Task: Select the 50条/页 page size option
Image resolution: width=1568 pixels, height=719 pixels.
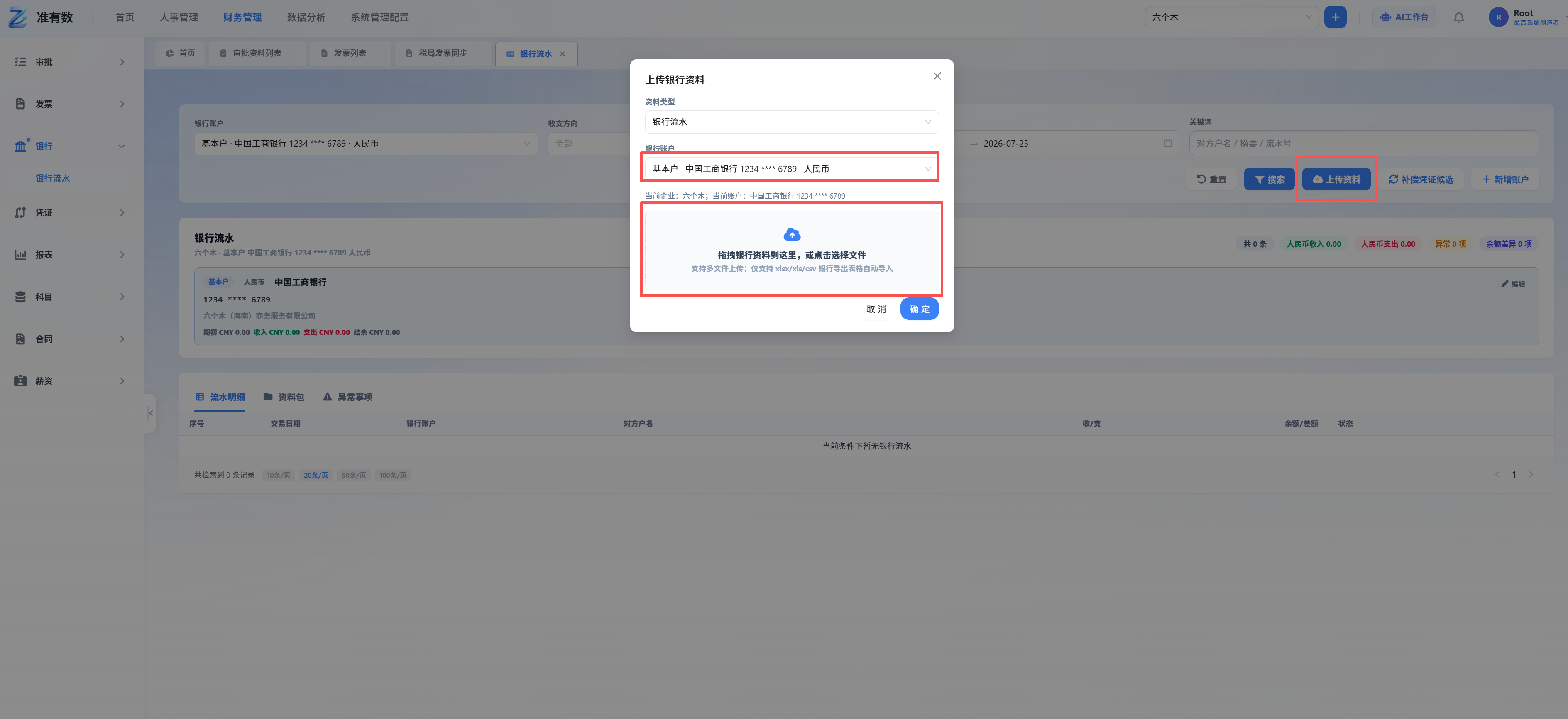Action: pos(354,475)
